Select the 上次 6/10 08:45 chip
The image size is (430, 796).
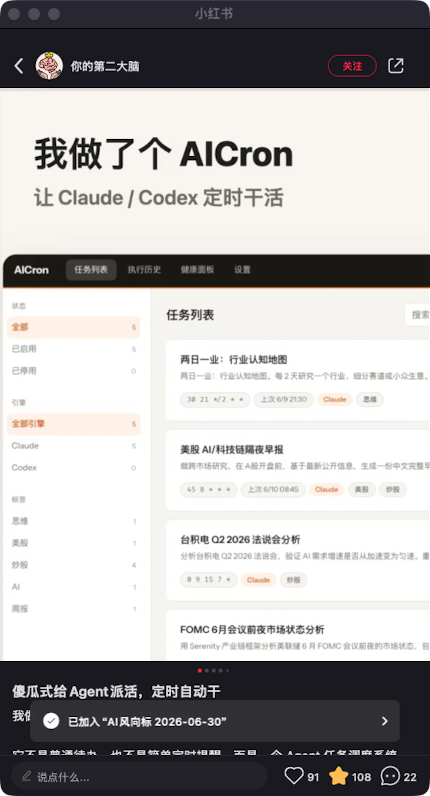pyautogui.click(x=273, y=489)
